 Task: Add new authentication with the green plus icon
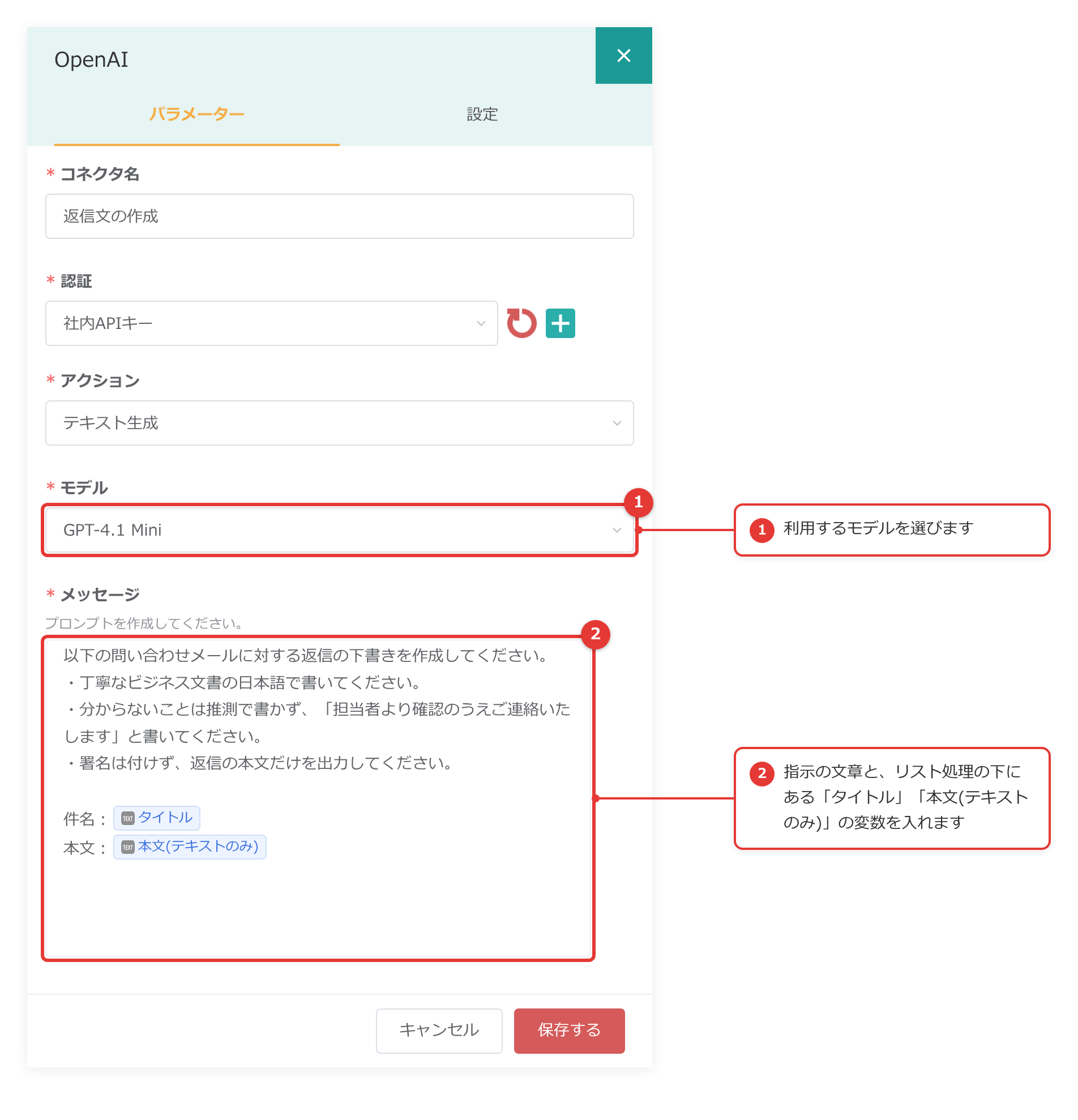click(560, 323)
